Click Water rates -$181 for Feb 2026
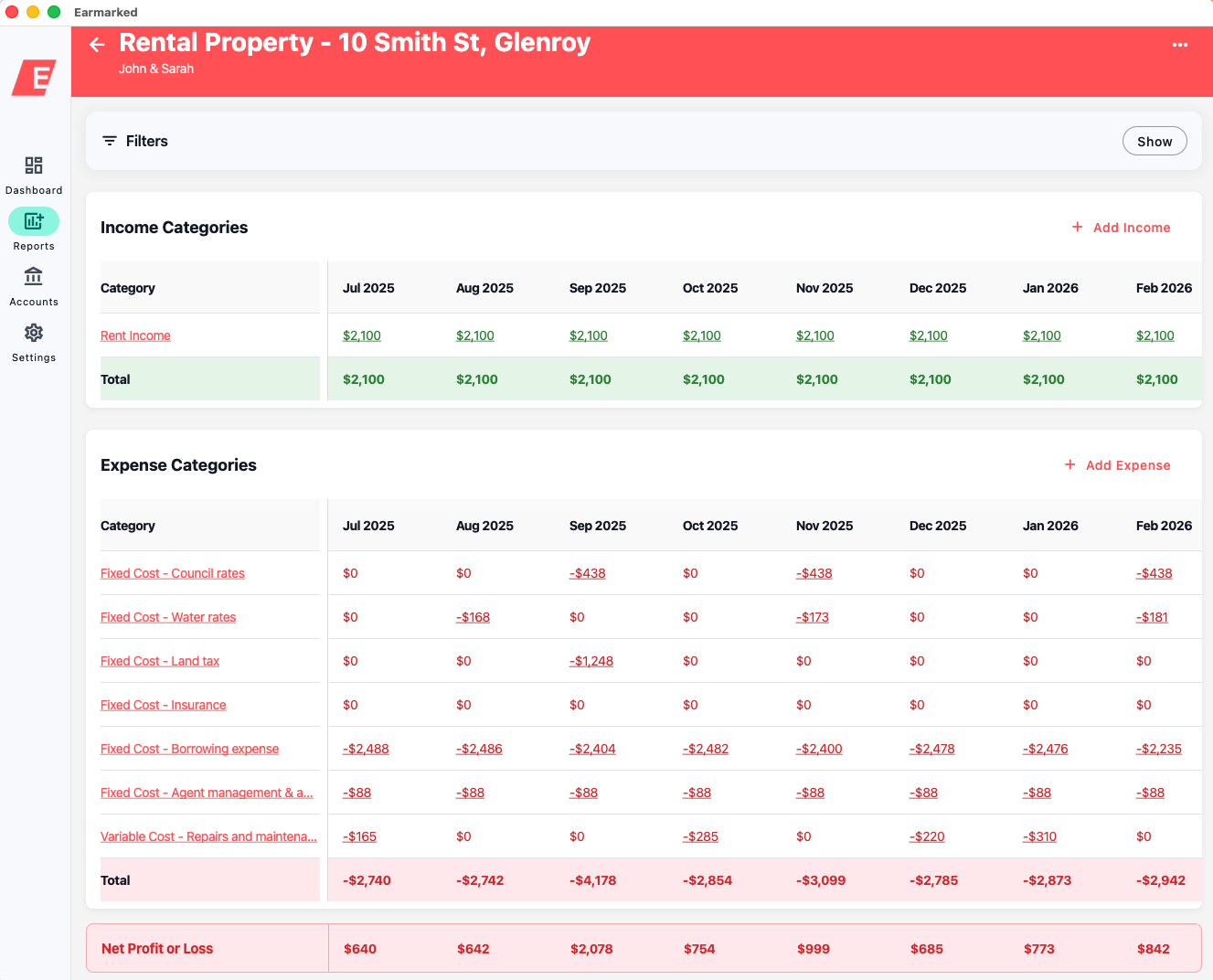The width and height of the screenshot is (1213, 980). click(1153, 617)
